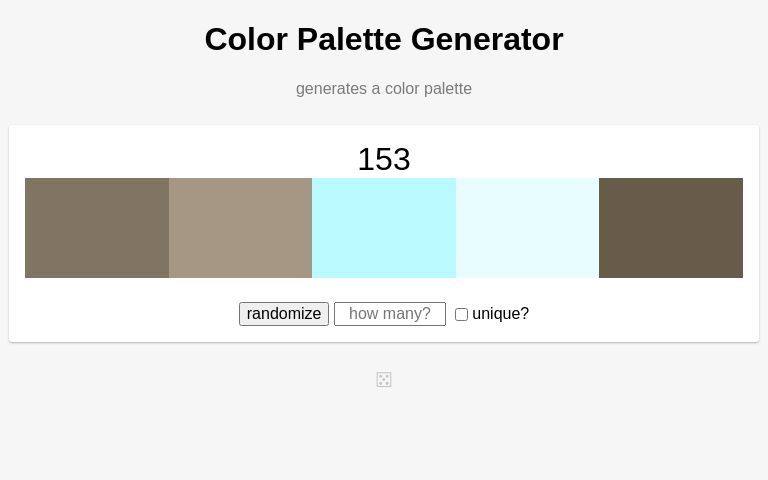Choose the bright light cyan middle swatch
Screen dimensions: 768x480
pyautogui.click(x=384, y=228)
